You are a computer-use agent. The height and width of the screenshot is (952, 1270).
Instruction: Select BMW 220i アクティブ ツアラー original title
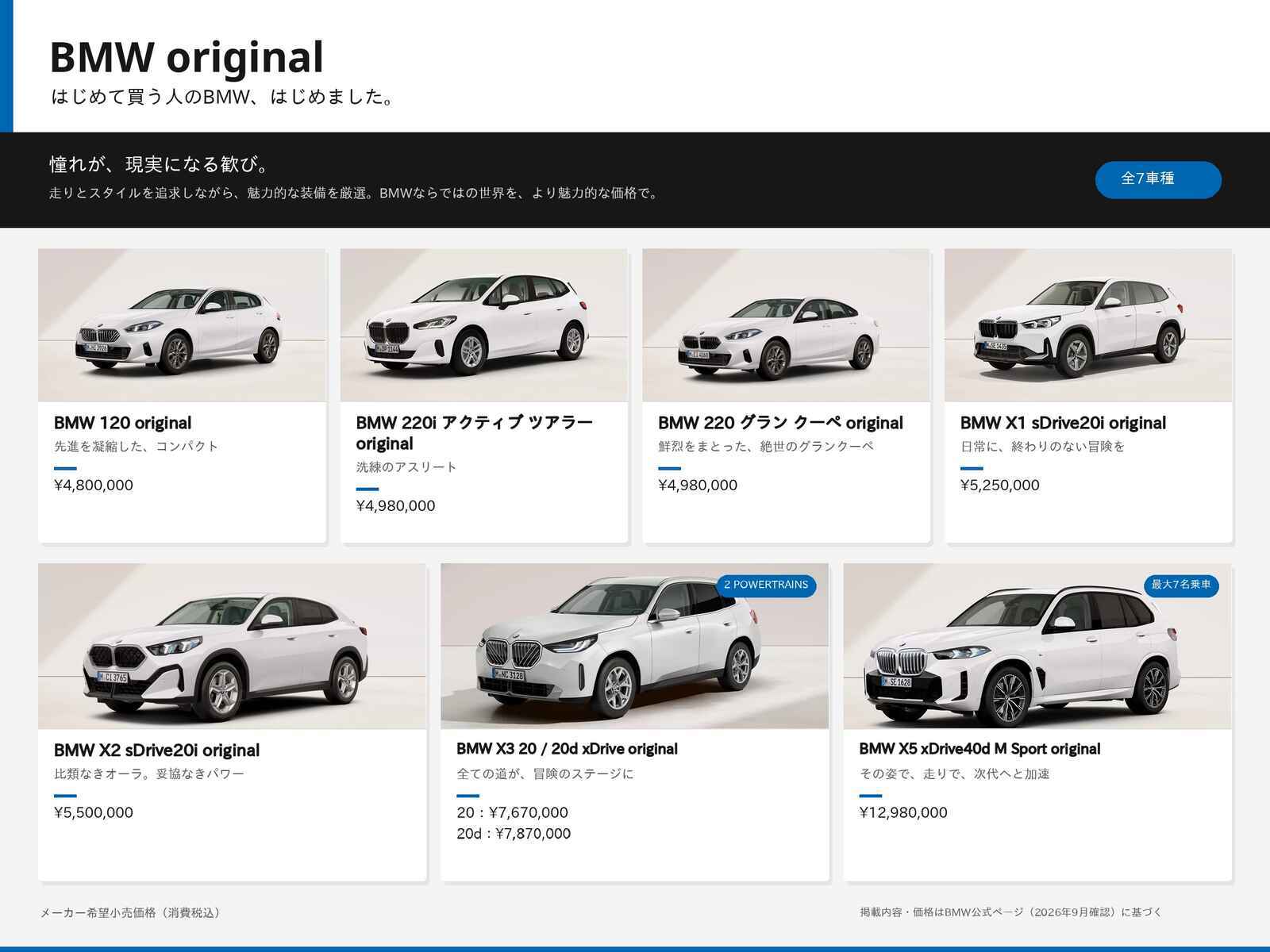click(x=475, y=433)
